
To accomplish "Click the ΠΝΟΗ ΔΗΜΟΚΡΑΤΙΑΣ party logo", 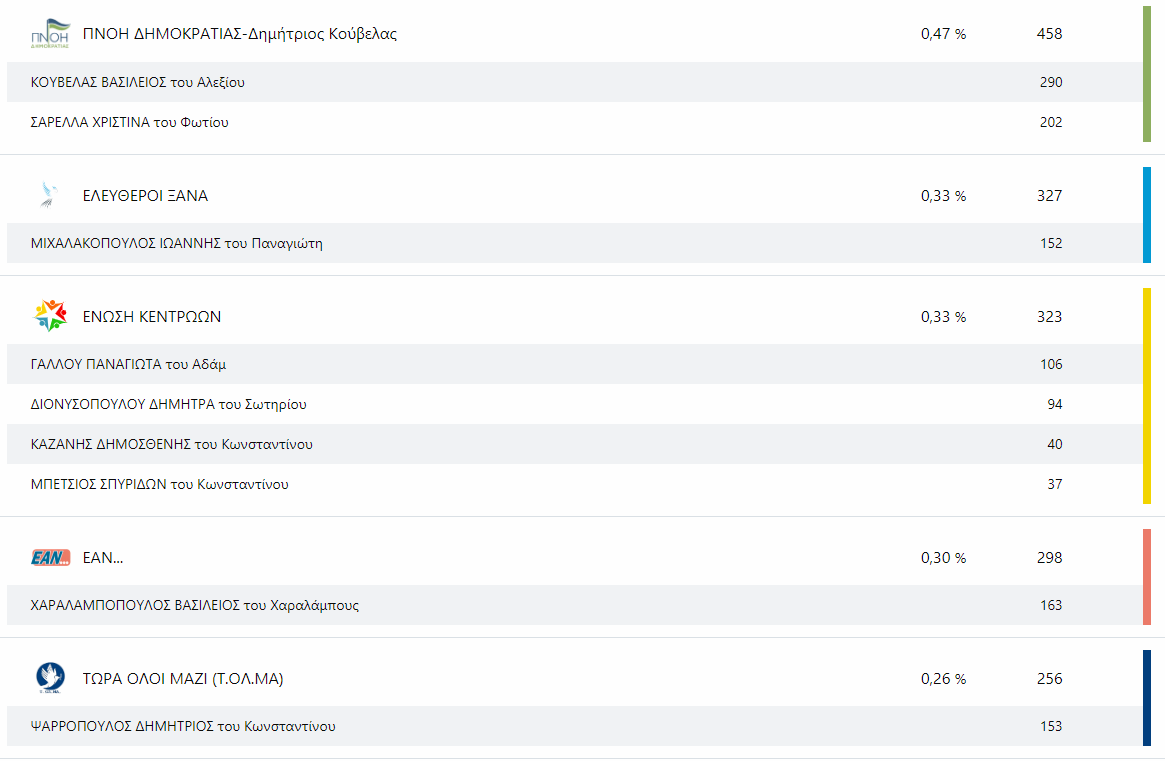I will pos(50,34).
